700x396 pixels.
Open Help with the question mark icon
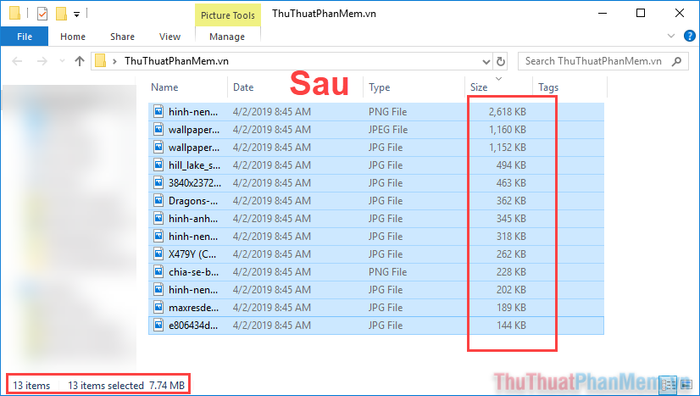pos(690,36)
